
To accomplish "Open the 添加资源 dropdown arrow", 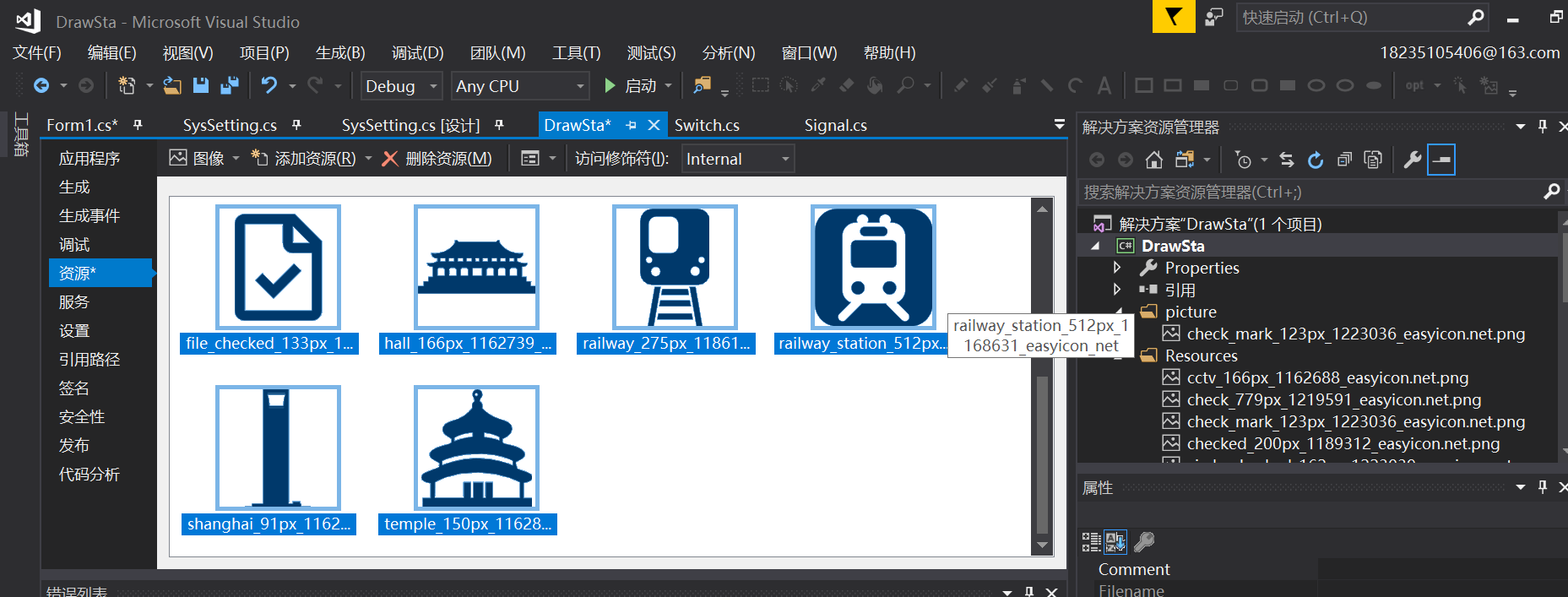I will coord(368,159).
